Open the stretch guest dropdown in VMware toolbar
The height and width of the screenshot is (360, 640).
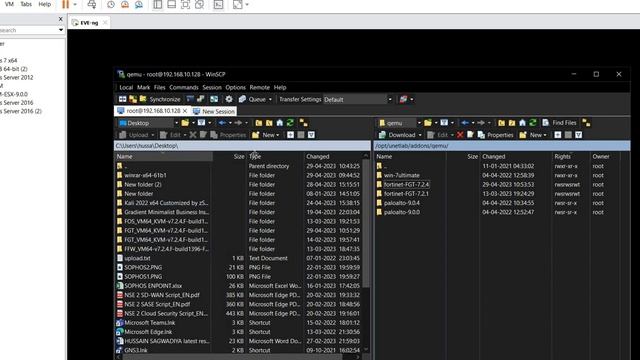pos(247,5)
